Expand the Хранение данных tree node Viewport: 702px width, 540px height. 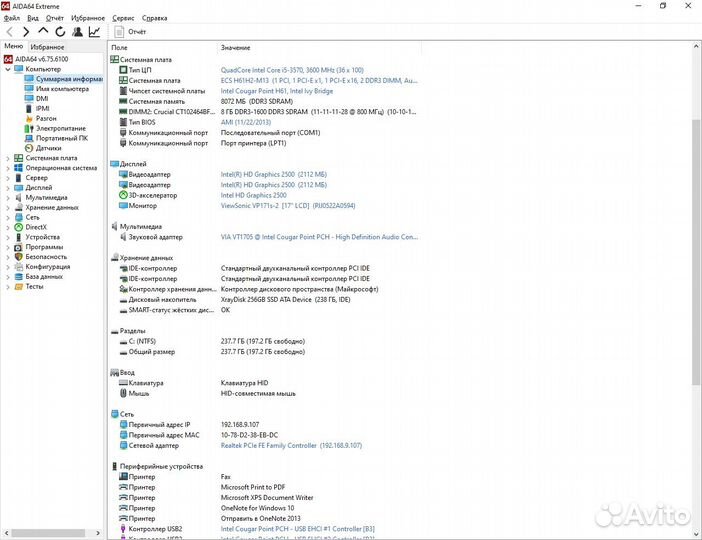(x=8, y=207)
